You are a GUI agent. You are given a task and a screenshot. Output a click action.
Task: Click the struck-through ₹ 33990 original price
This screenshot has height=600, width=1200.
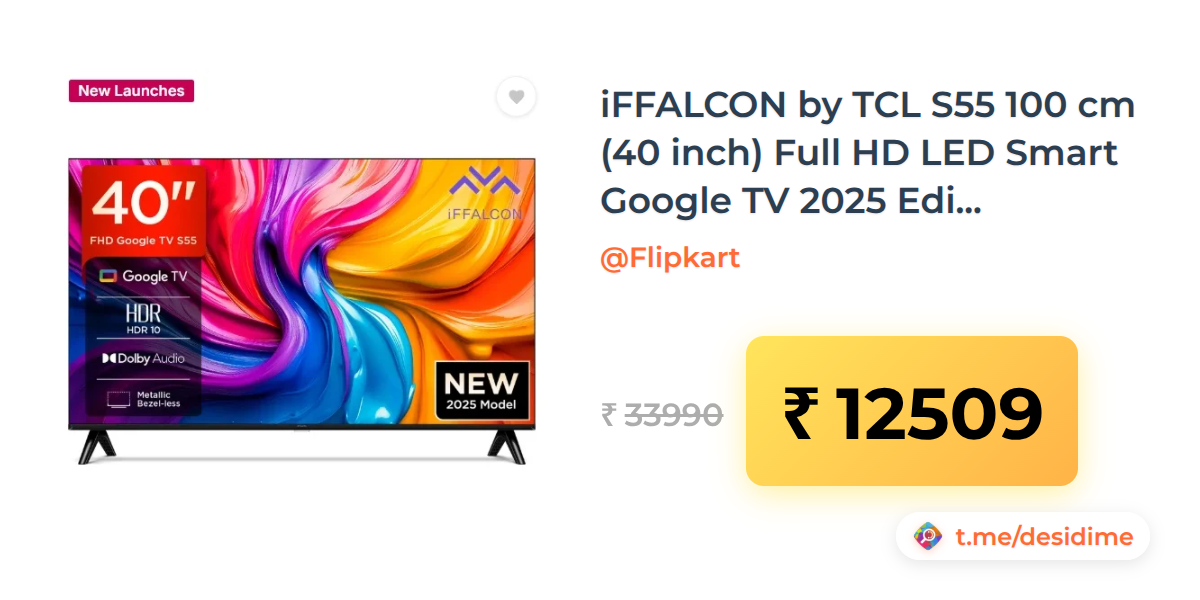click(662, 413)
